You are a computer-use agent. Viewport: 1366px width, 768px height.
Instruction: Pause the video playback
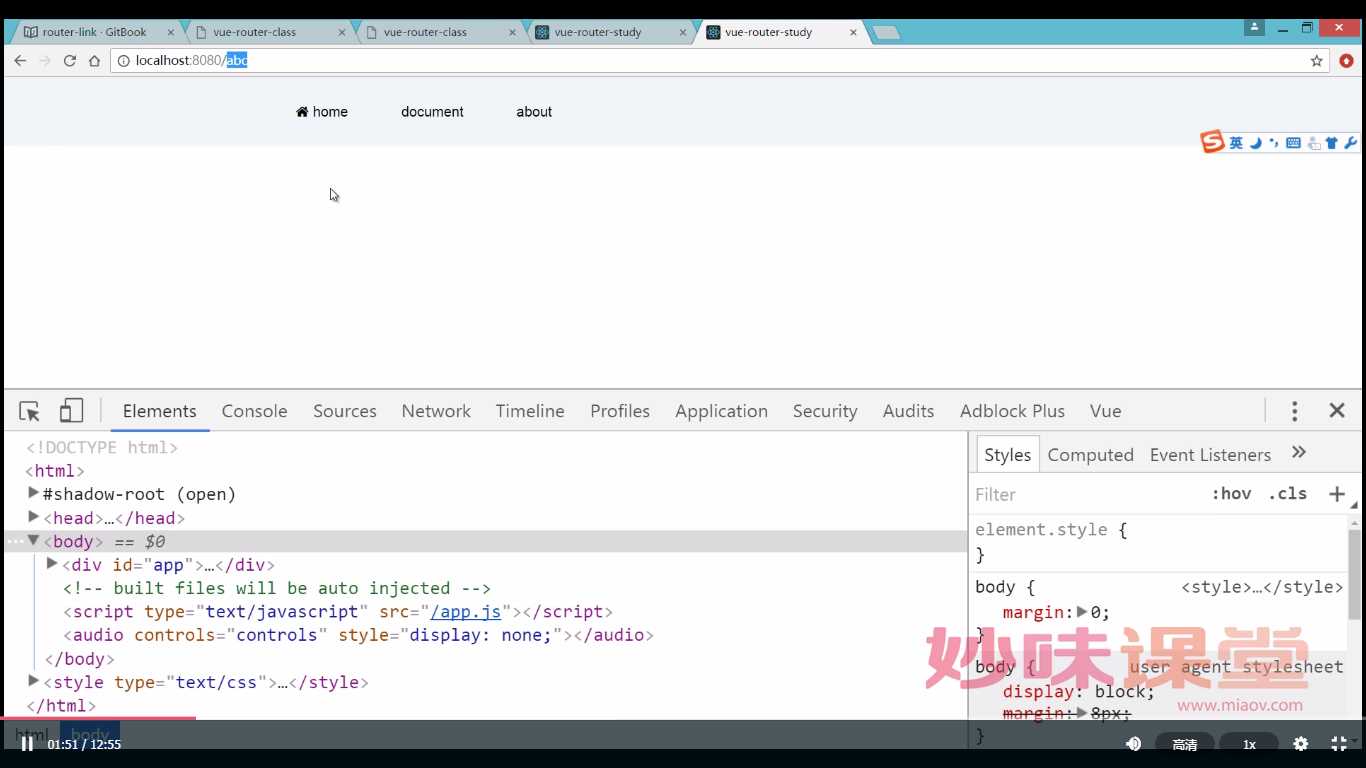click(x=27, y=744)
